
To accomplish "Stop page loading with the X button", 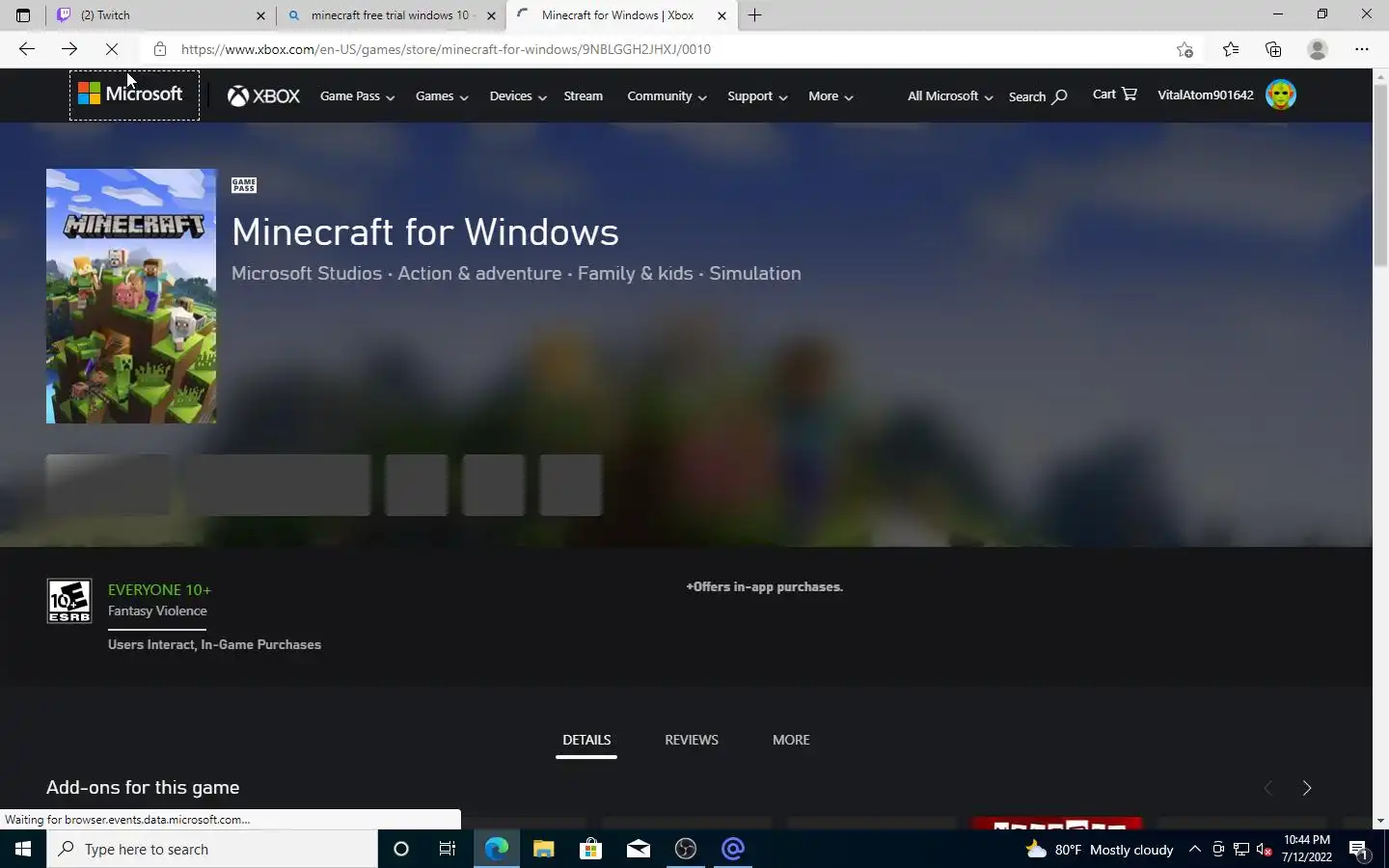I will [x=112, y=49].
